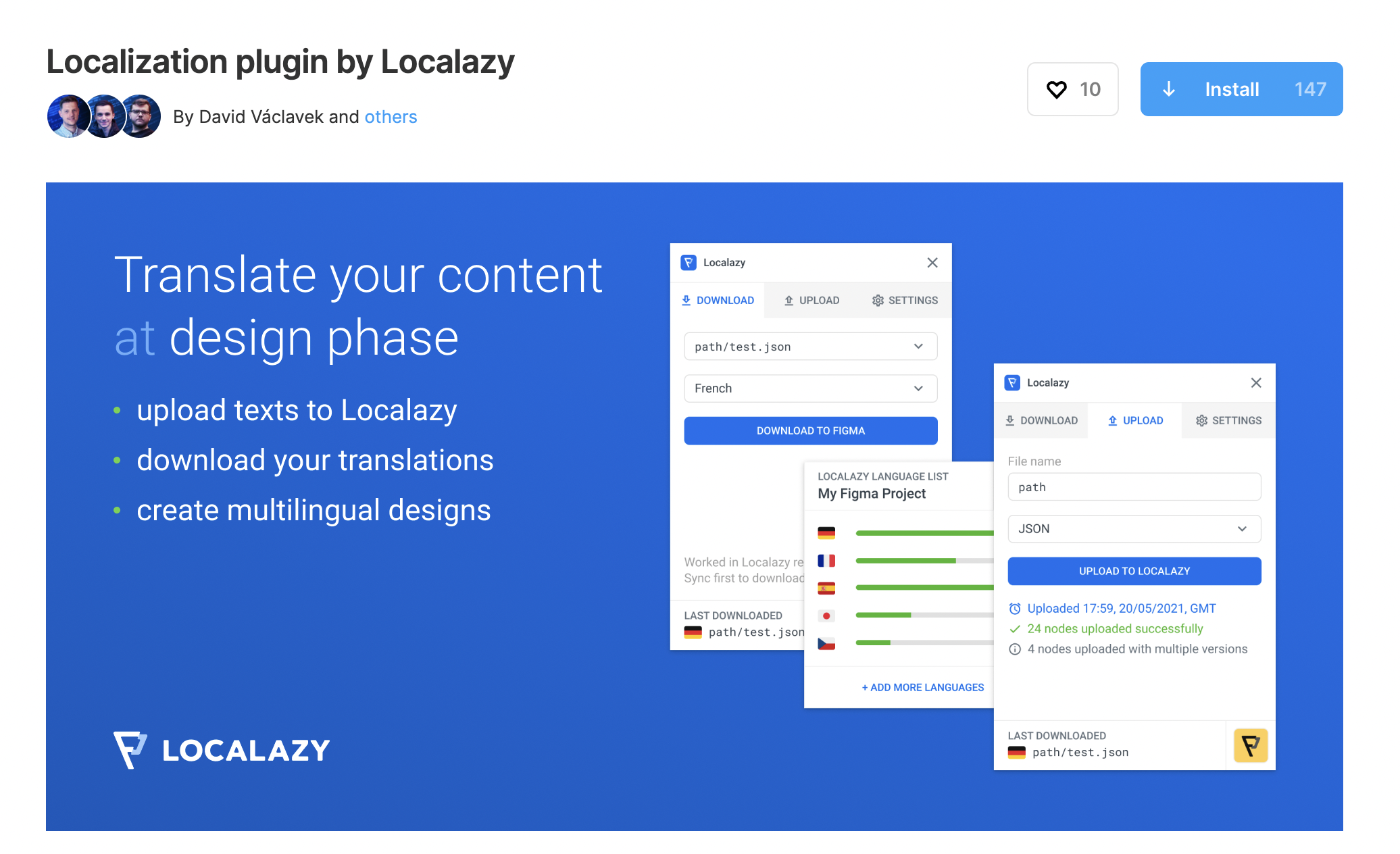Click the clock icon beside Uploaded time
This screenshot has width=1400, height=854.
[x=1015, y=609]
